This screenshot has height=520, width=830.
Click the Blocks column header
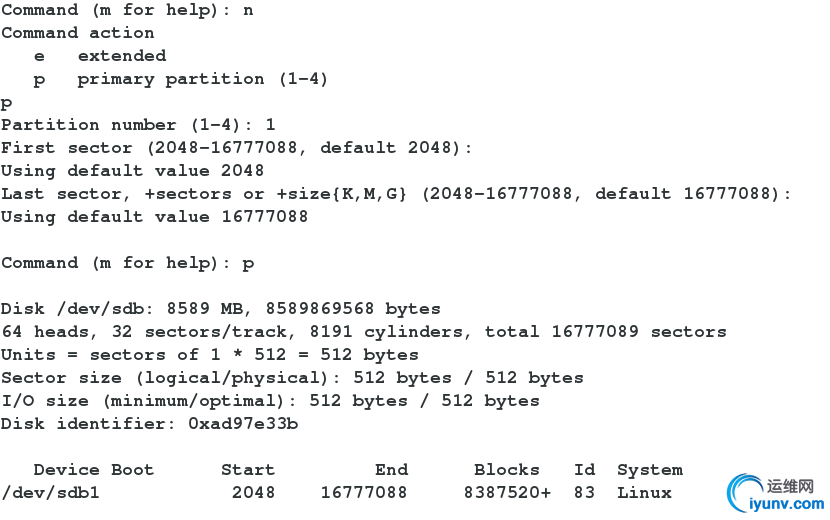coord(507,470)
